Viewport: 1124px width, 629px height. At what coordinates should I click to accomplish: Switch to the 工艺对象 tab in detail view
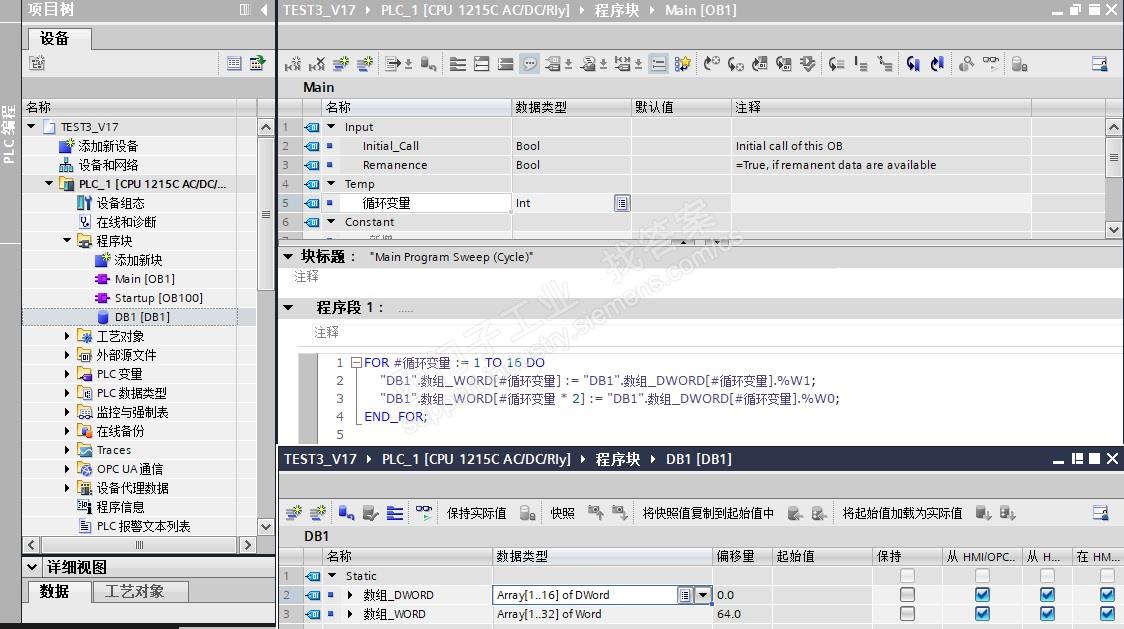(140, 592)
